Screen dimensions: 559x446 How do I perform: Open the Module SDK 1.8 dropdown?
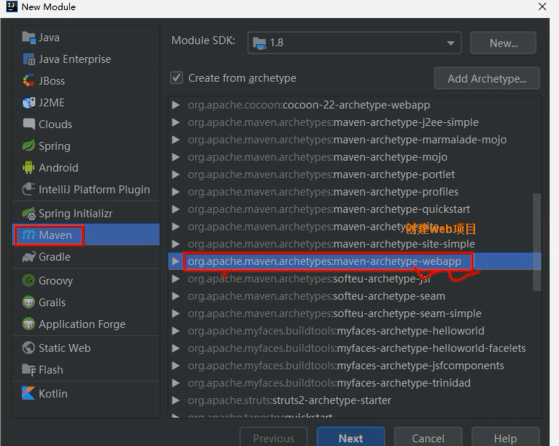tap(354, 43)
